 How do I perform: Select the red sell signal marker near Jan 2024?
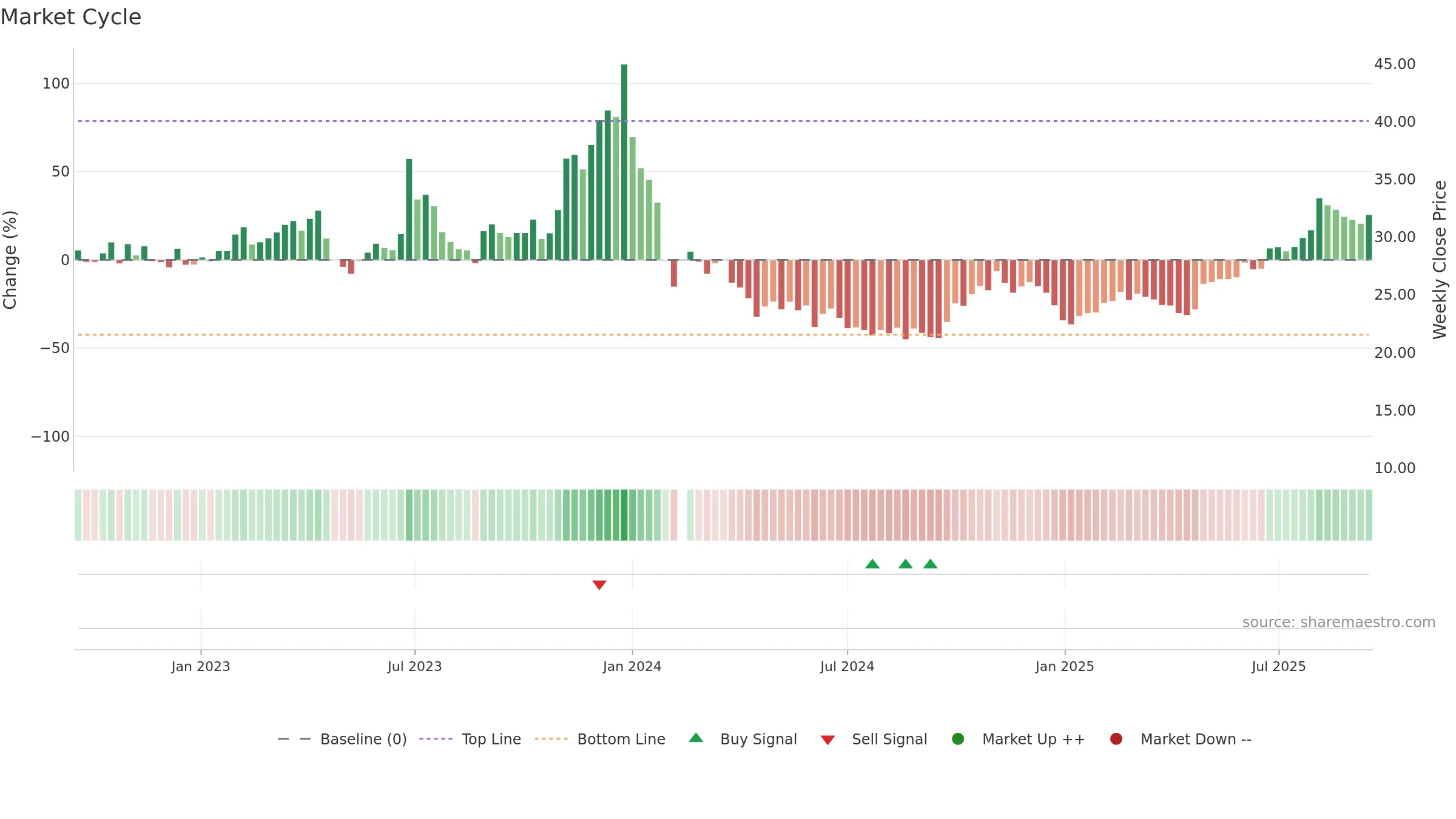[599, 585]
